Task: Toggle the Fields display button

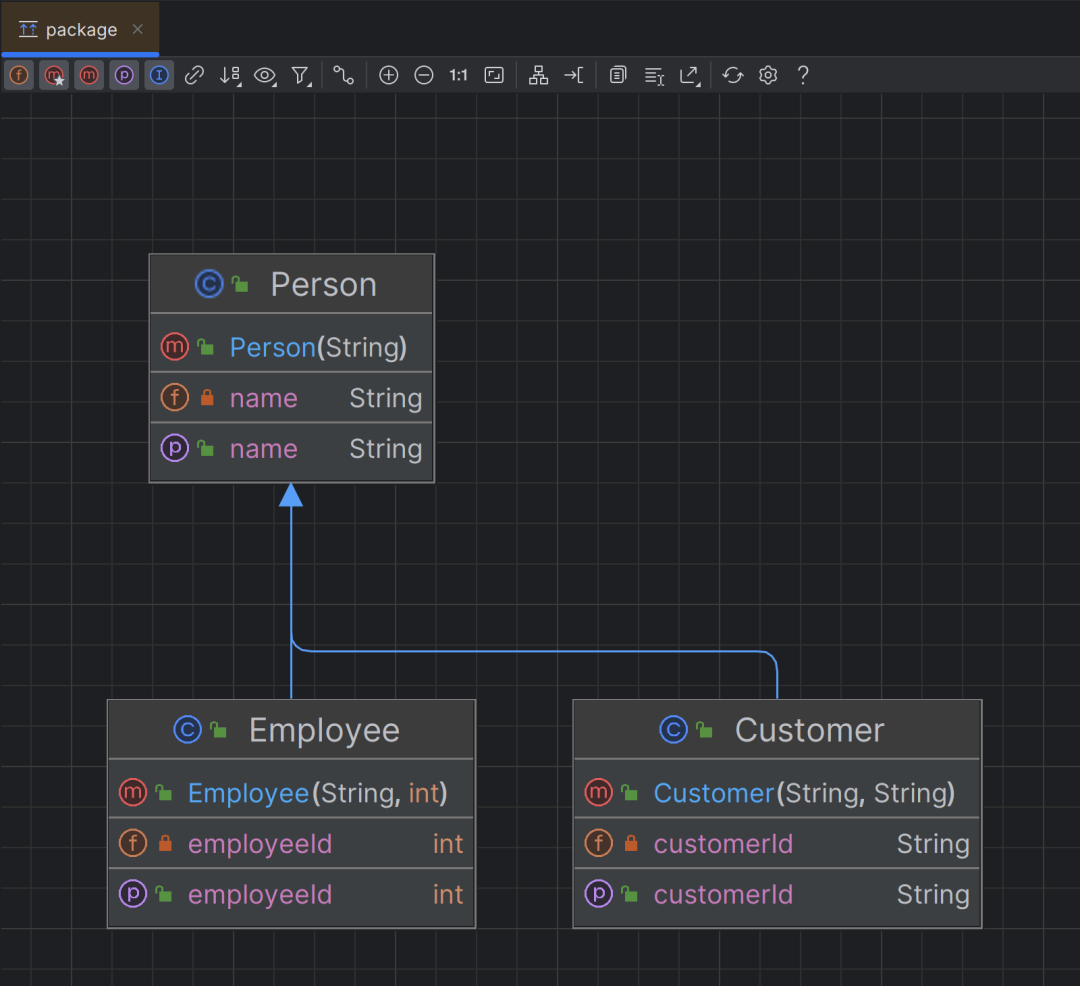Action: tap(19, 75)
